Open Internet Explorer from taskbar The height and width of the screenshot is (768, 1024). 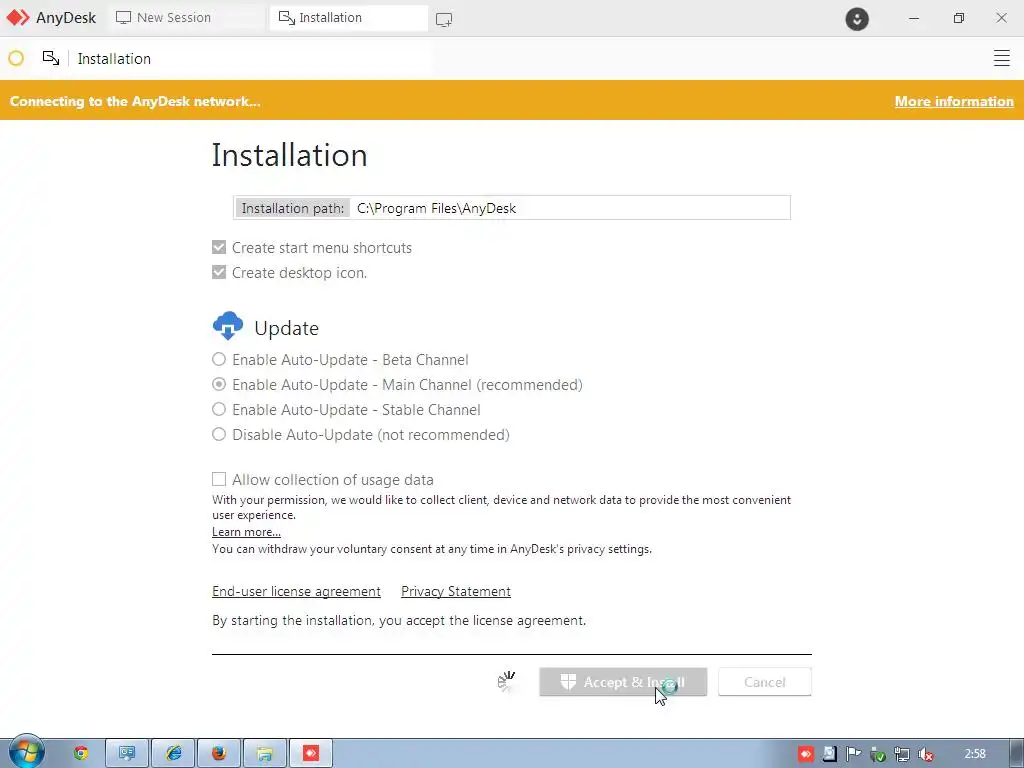click(x=174, y=754)
